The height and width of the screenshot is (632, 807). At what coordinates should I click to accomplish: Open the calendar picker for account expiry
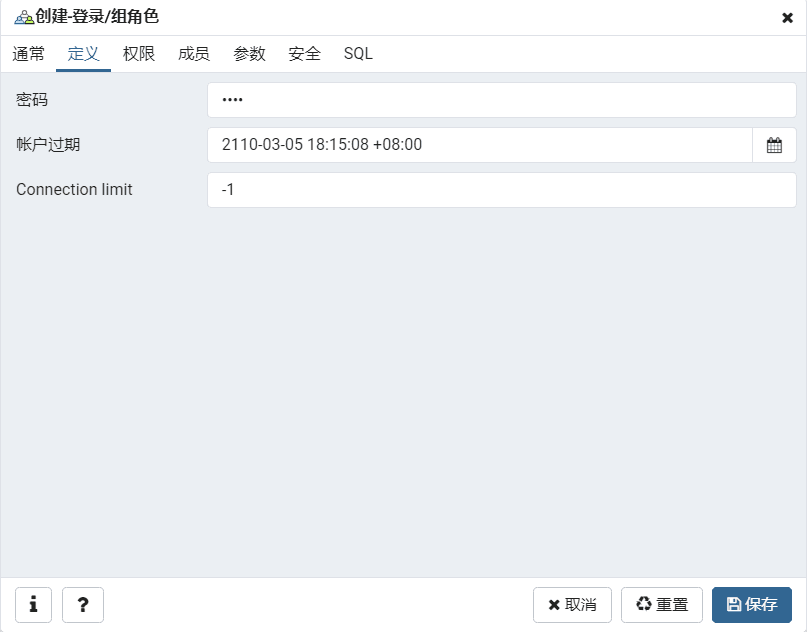(774, 145)
